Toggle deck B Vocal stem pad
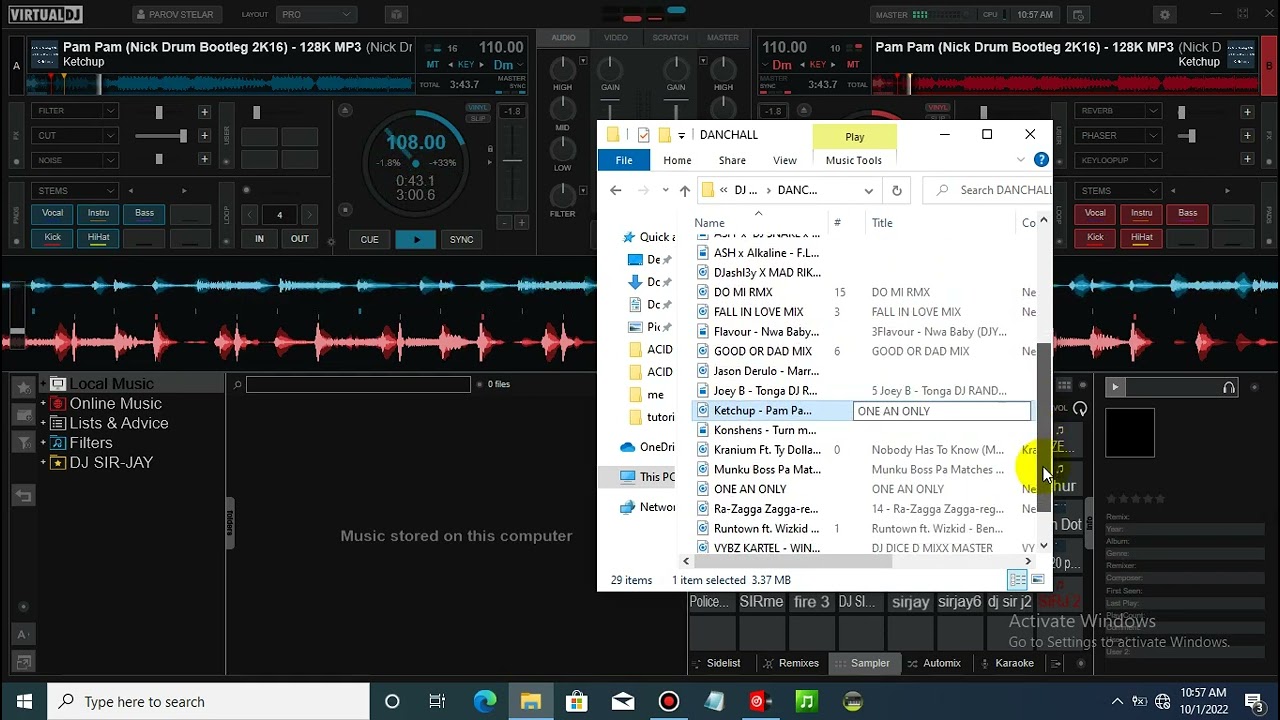 click(1095, 213)
